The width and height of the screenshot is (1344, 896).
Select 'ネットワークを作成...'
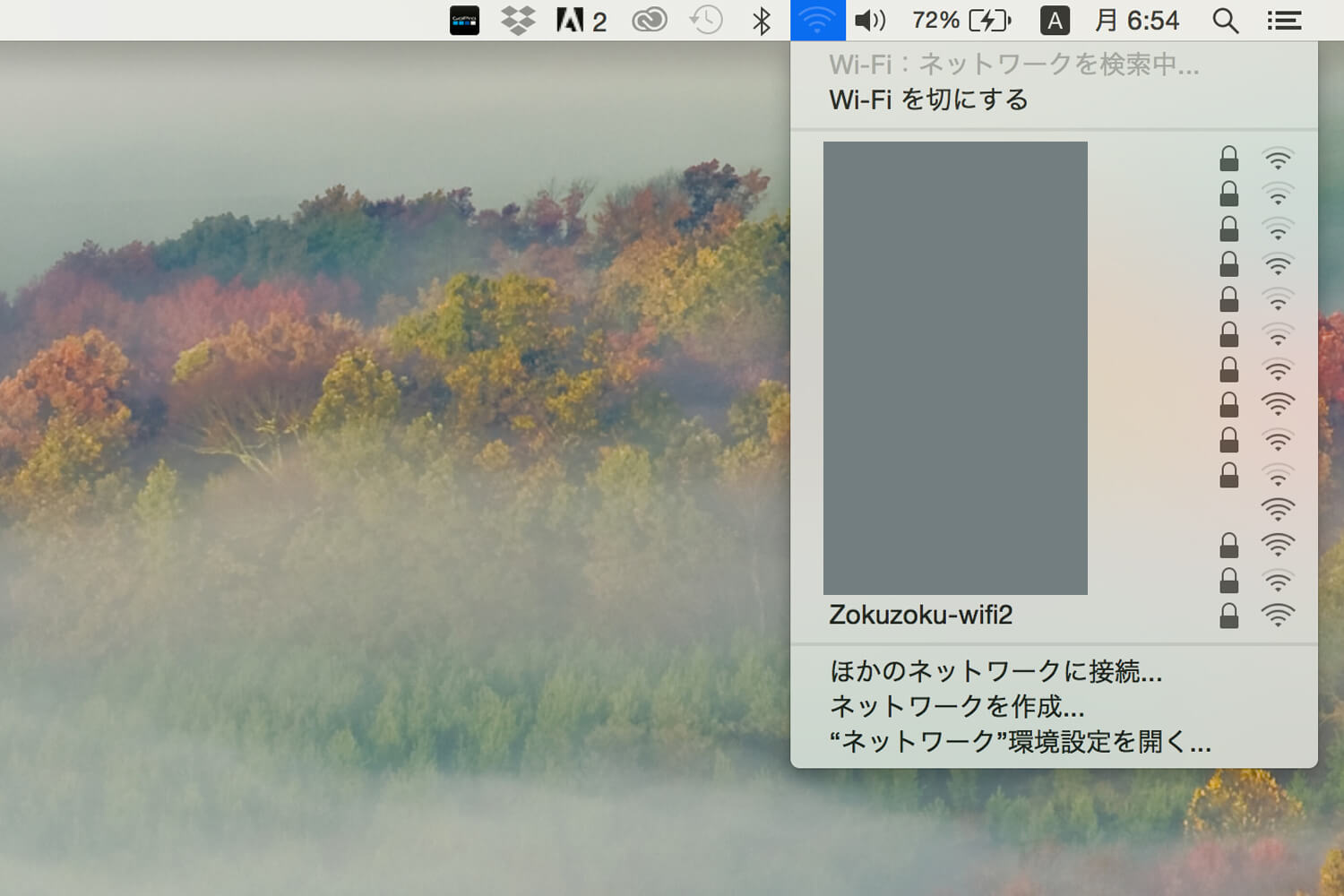955,707
